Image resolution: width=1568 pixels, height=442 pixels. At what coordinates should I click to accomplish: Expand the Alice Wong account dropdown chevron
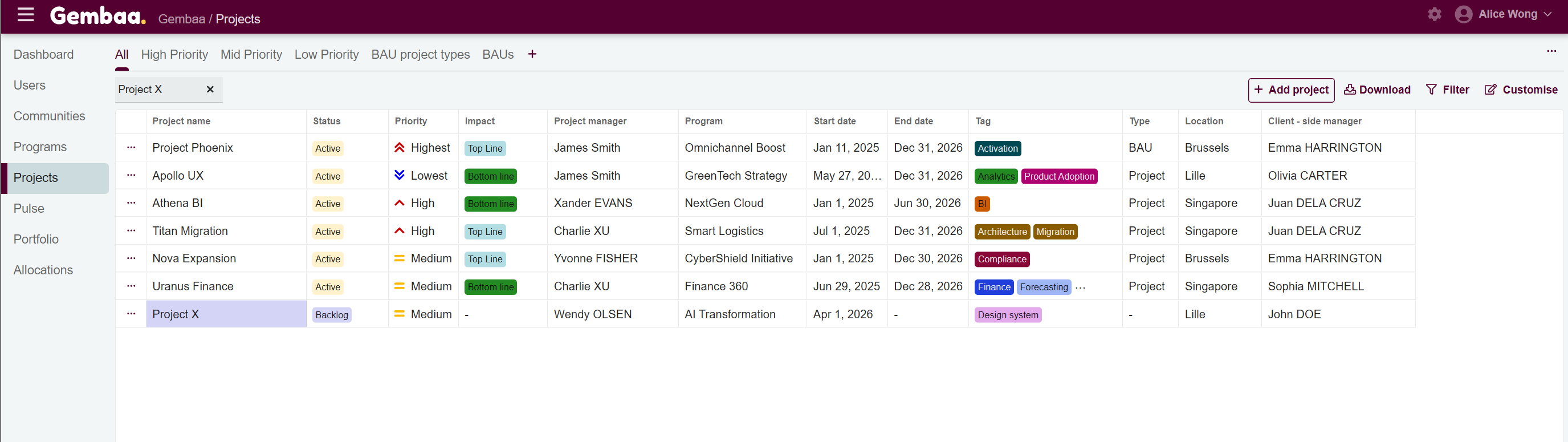coord(1547,14)
